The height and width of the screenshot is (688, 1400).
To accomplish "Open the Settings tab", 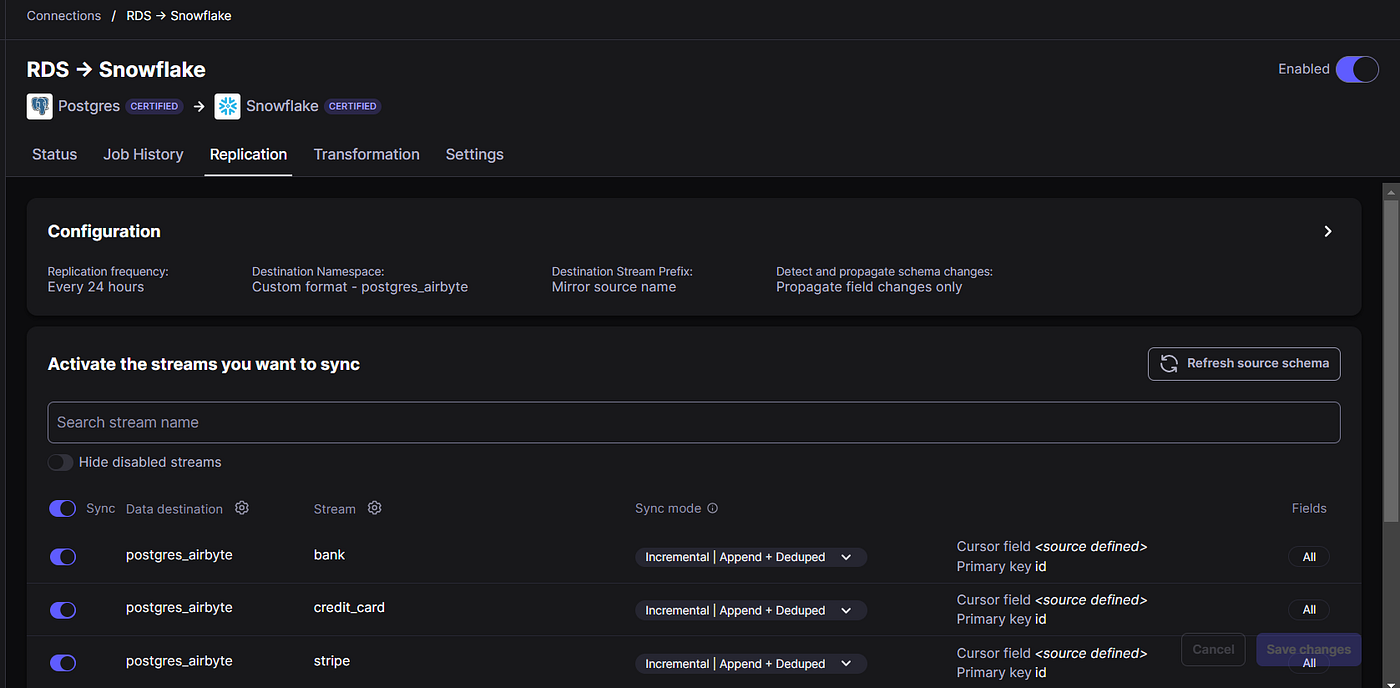I will 474,154.
